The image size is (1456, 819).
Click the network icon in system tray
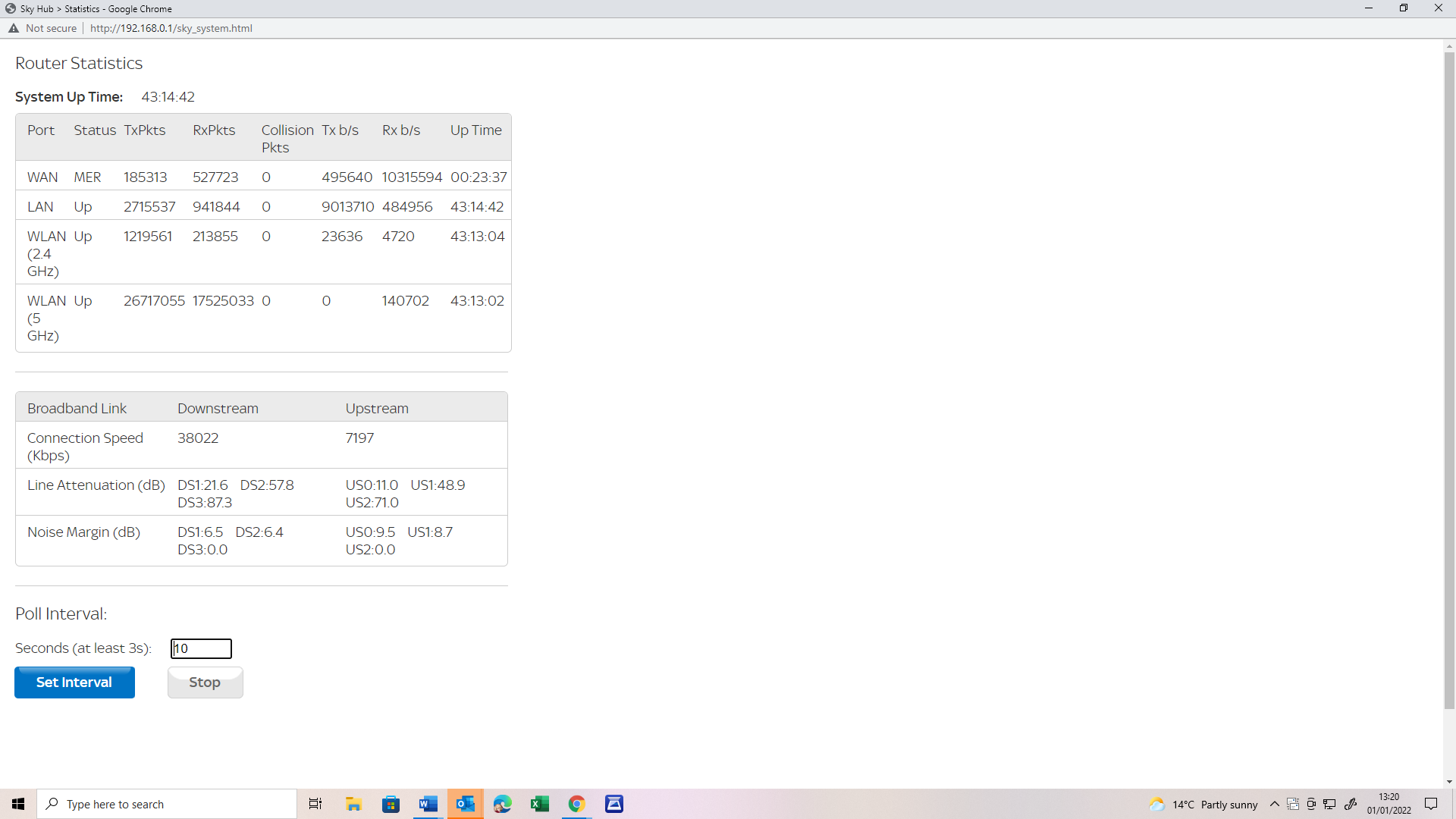click(x=1330, y=804)
